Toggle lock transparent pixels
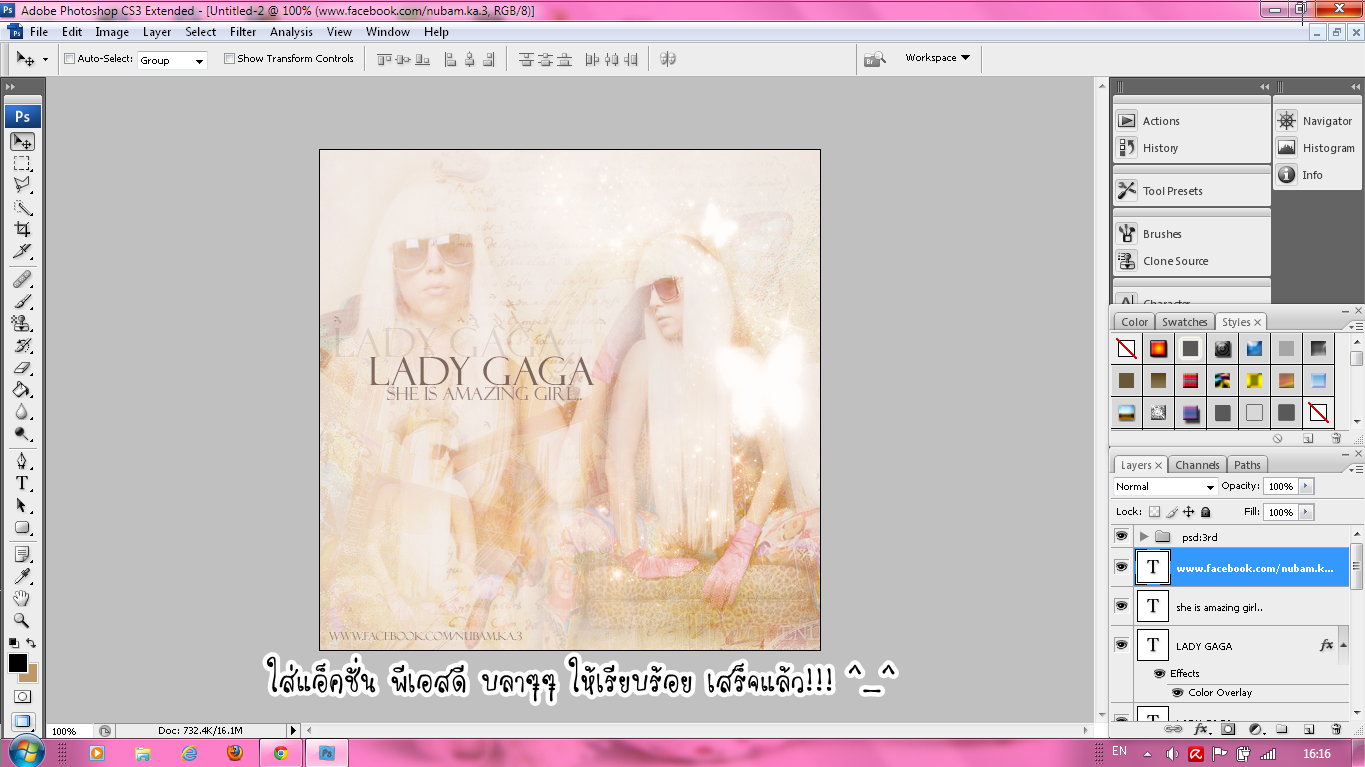Image resolution: width=1365 pixels, height=767 pixels. [x=1154, y=512]
